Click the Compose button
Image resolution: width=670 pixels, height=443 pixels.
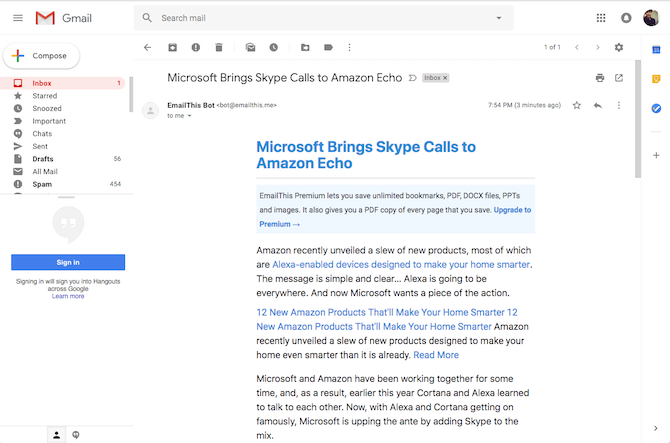point(40,56)
